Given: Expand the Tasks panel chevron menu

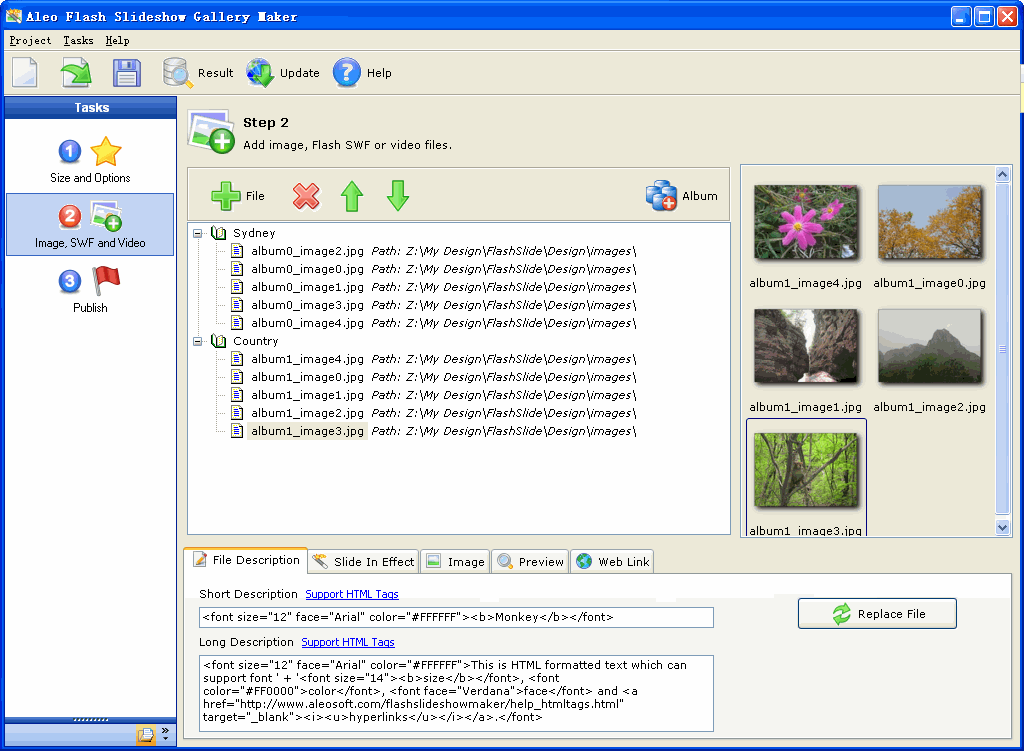Looking at the screenshot, I should coord(165,734).
